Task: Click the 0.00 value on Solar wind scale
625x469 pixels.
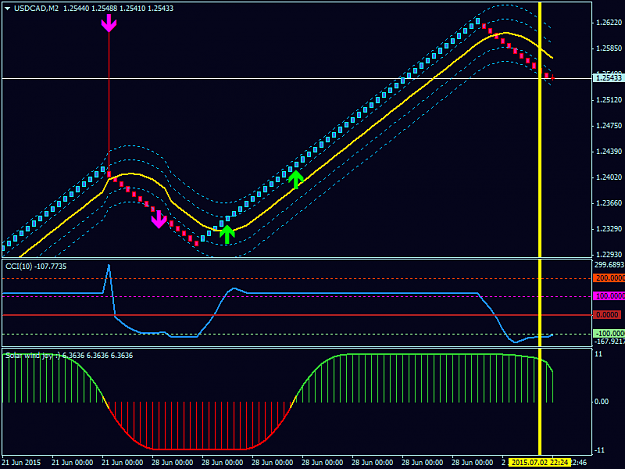Action: pyautogui.click(x=601, y=402)
